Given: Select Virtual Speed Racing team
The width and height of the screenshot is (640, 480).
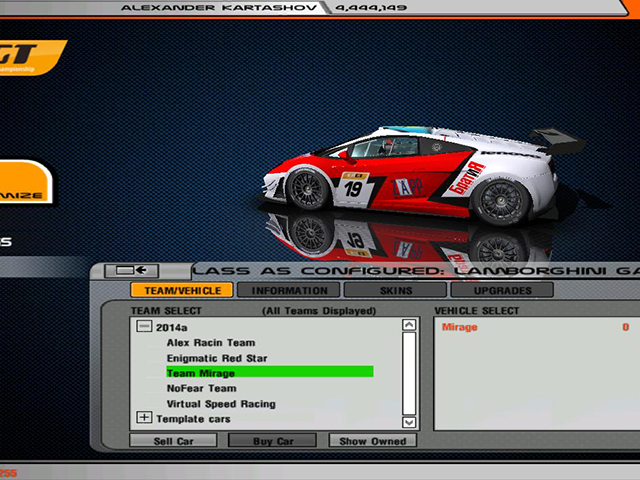Looking at the screenshot, I should point(221,404).
